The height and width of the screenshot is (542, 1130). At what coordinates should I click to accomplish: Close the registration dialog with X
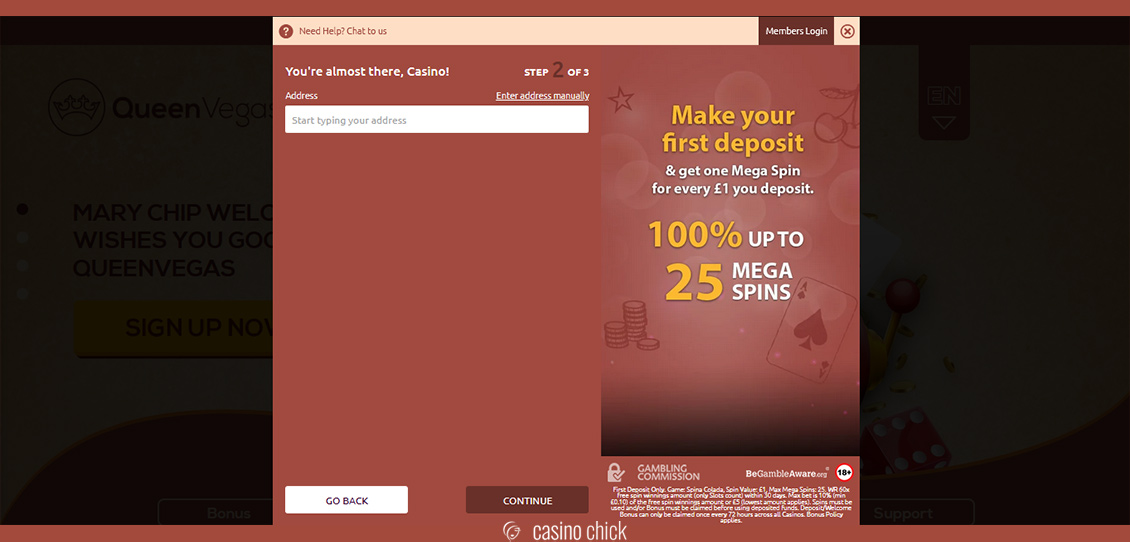tap(848, 31)
